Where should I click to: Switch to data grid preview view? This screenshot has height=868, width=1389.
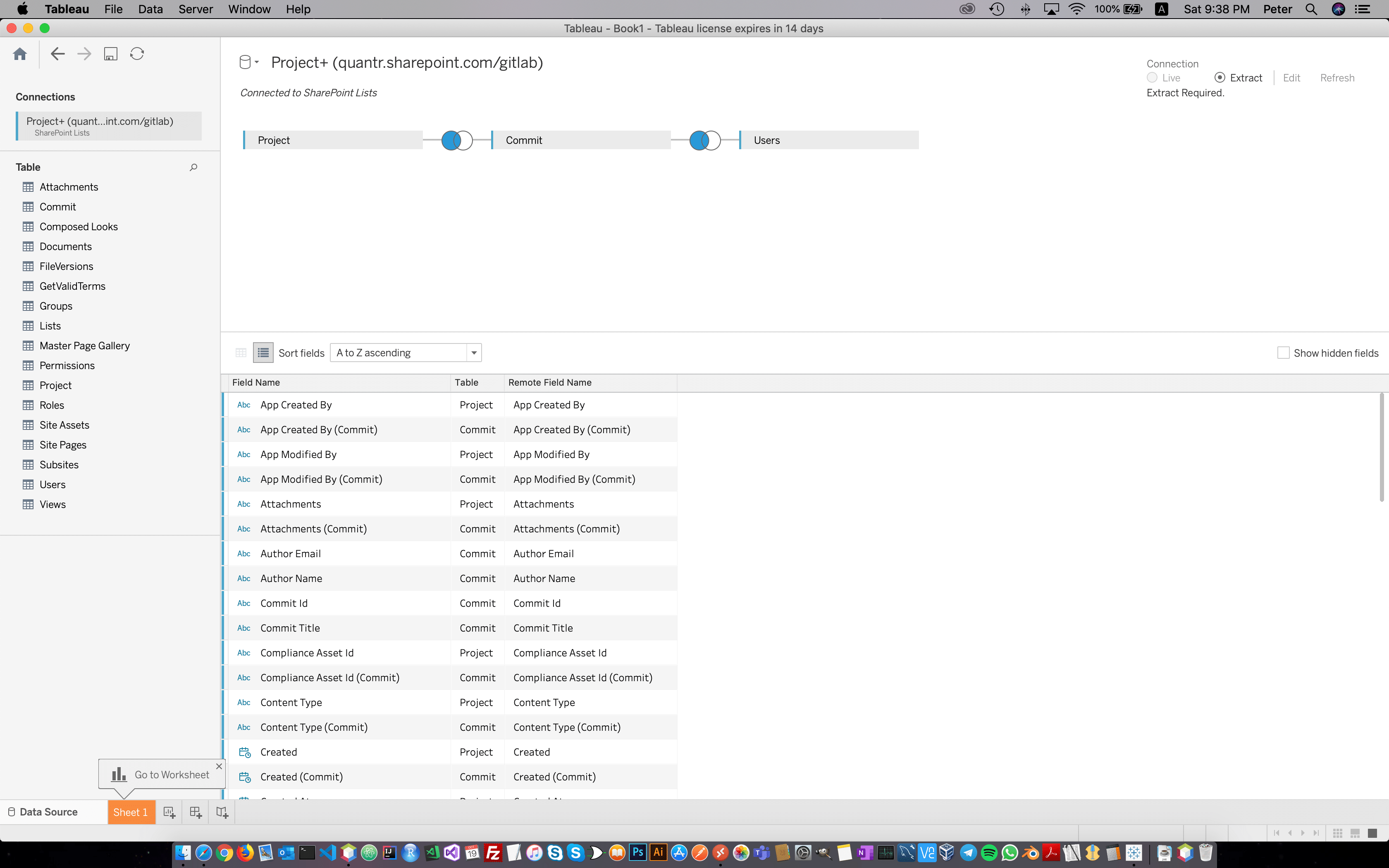[x=241, y=353]
